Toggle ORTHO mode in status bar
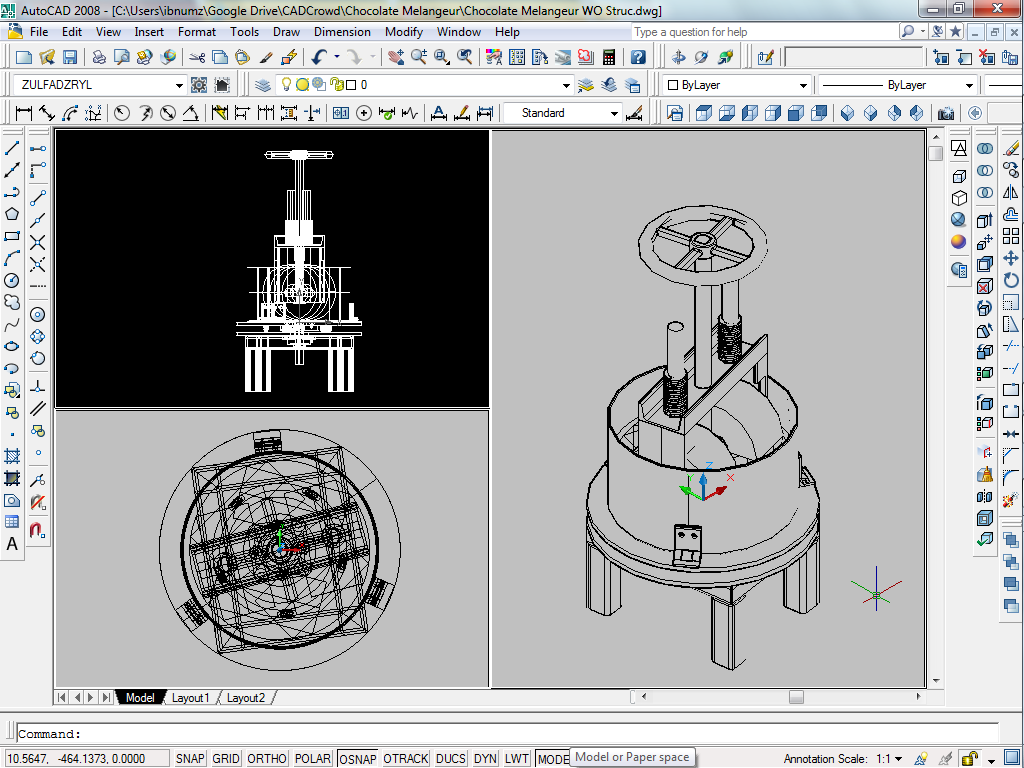The height and width of the screenshot is (768, 1024). (267, 759)
